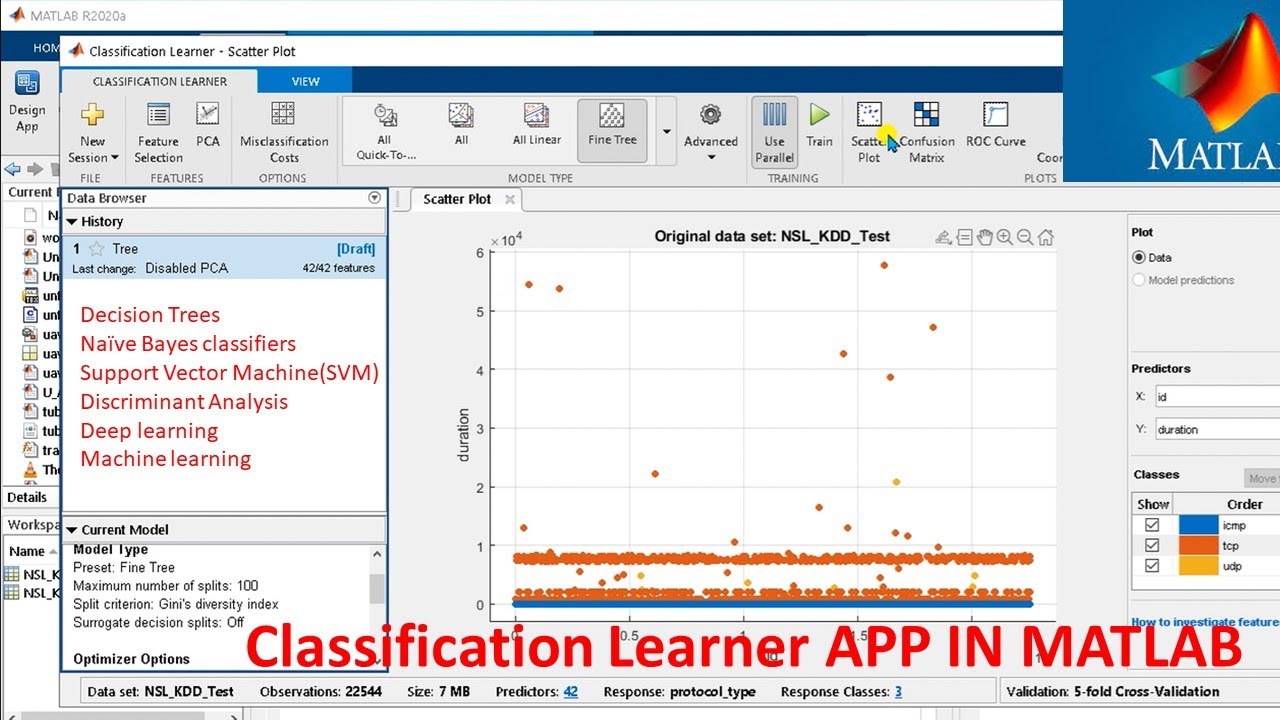Click the Design App icon in MATLAB window
The width and height of the screenshot is (1280, 720).
coord(27,102)
